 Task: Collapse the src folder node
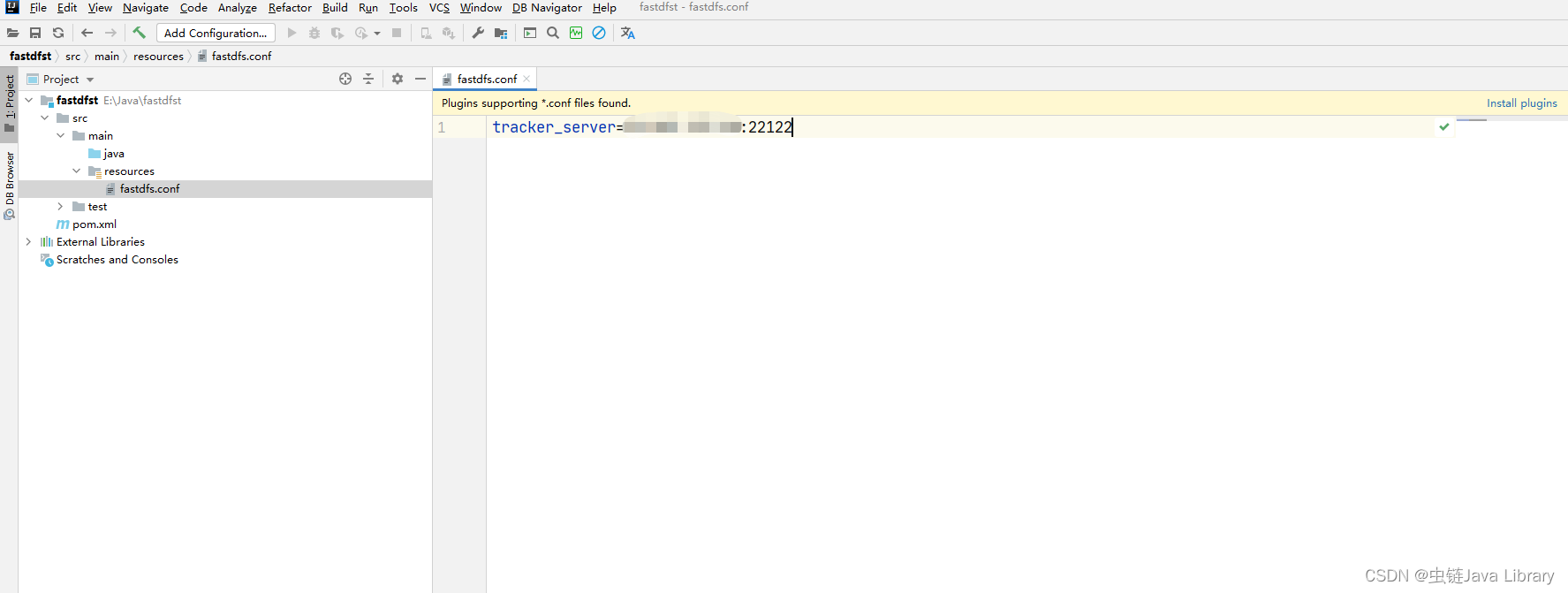click(x=45, y=118)
